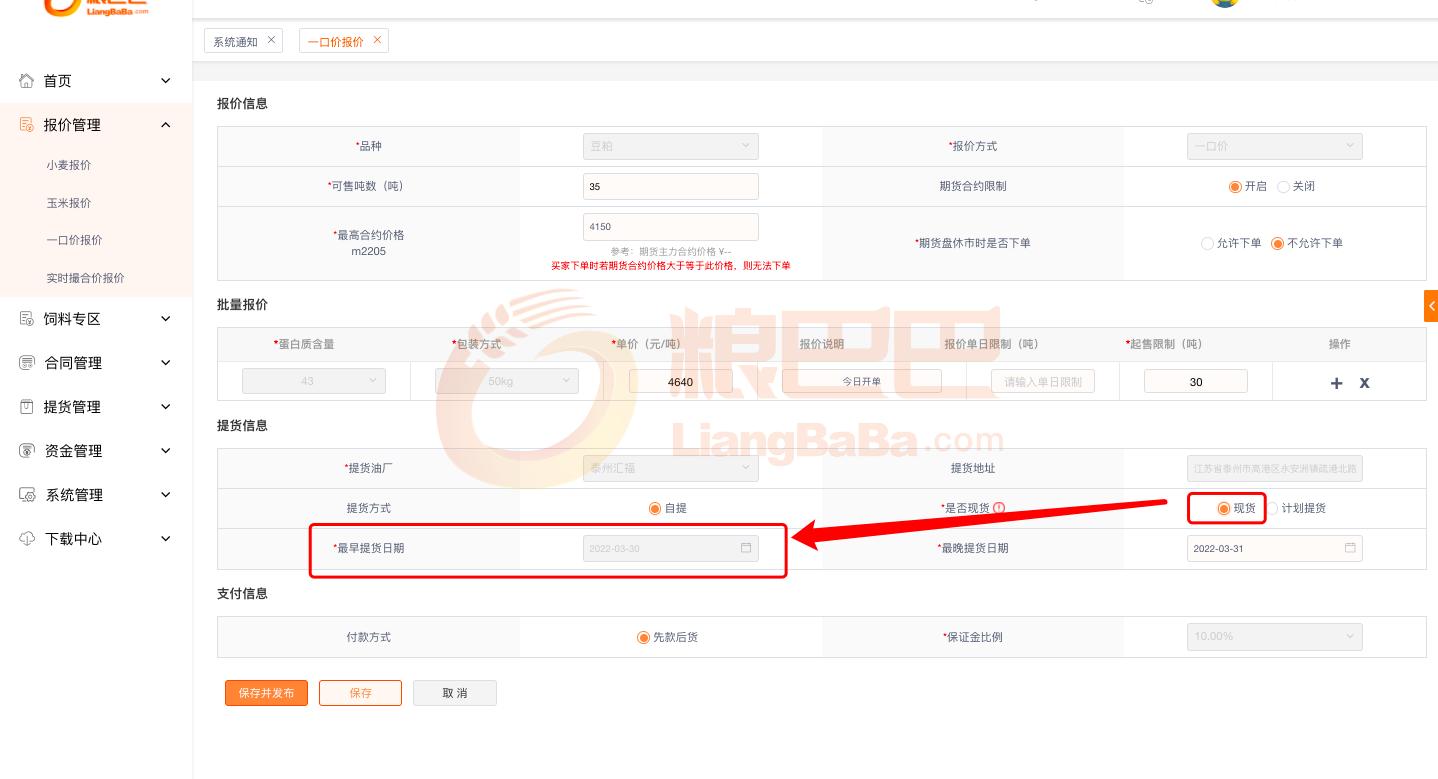This screenshot has width=1438, height=779.
Task: Close the 系统通知 tab
Action: [x=271, y=40]
